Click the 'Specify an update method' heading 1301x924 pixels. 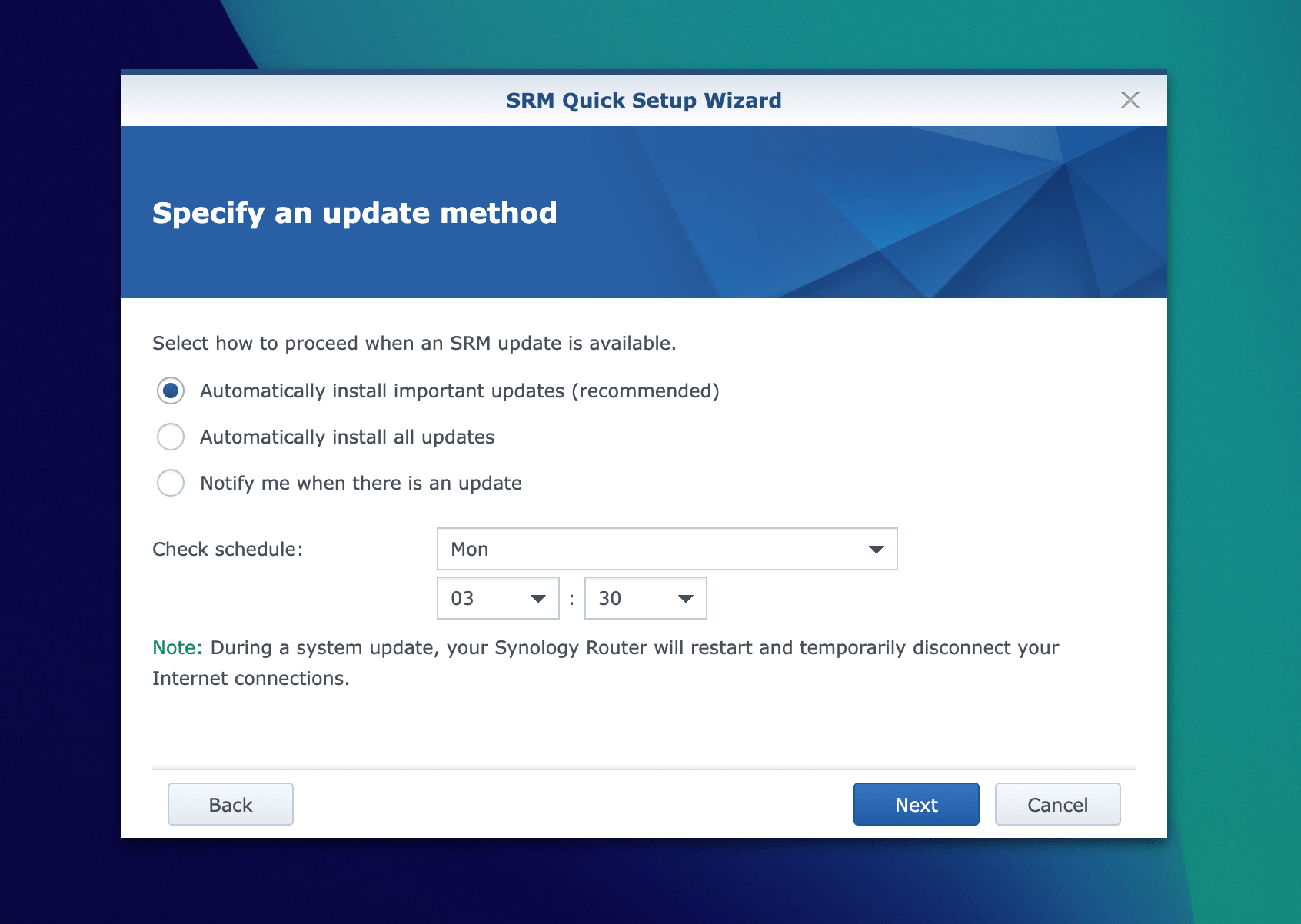(x=354, y=213)
